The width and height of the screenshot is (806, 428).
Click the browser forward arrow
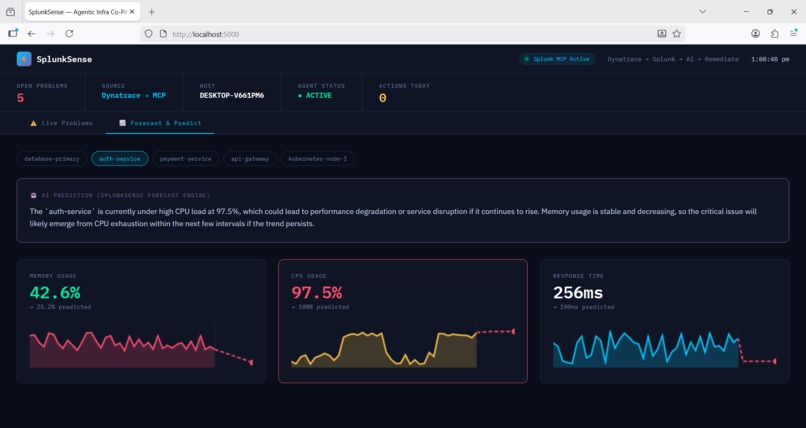(x=50, y=34)
